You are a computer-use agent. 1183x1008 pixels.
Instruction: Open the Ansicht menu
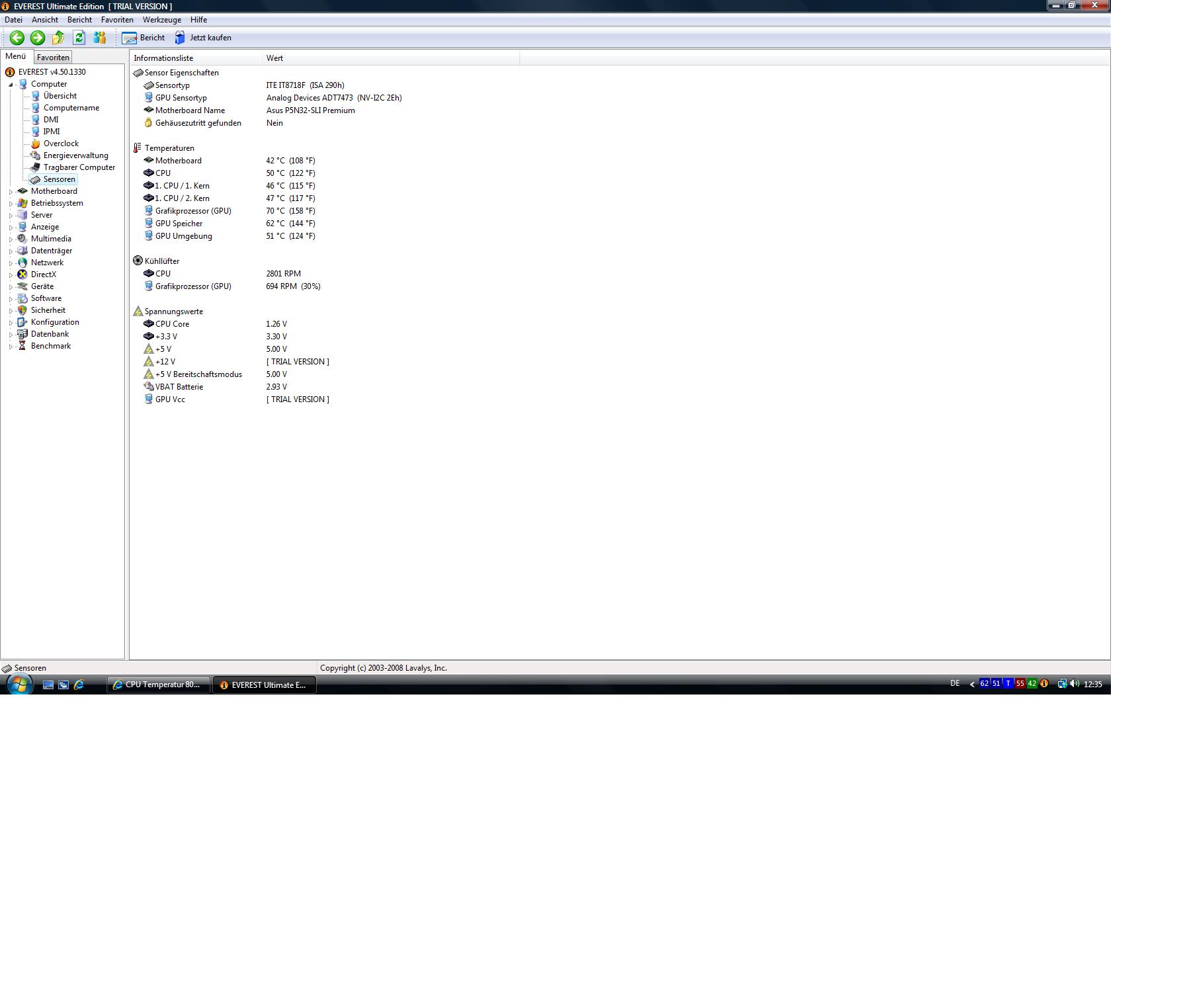(45, 20)
